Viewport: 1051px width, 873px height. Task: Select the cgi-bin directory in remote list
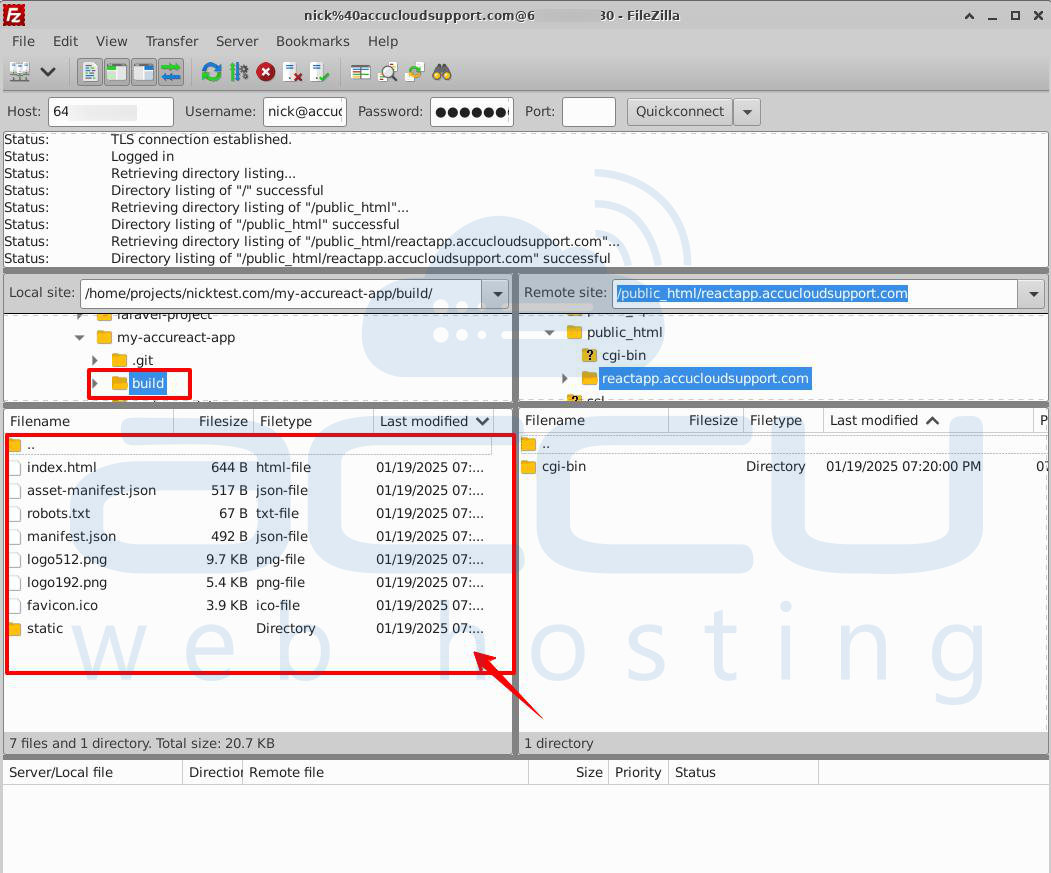[x=783, y=467]
